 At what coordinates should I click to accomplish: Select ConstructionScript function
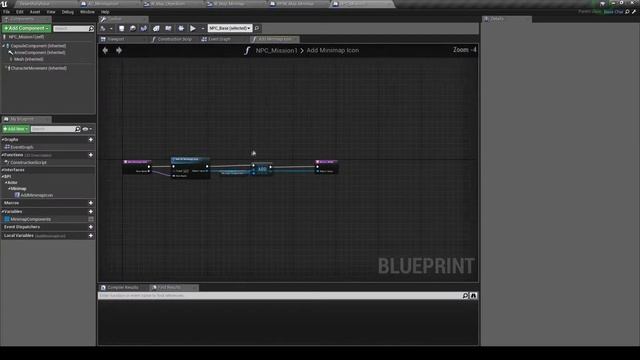(x=28, y=162)
